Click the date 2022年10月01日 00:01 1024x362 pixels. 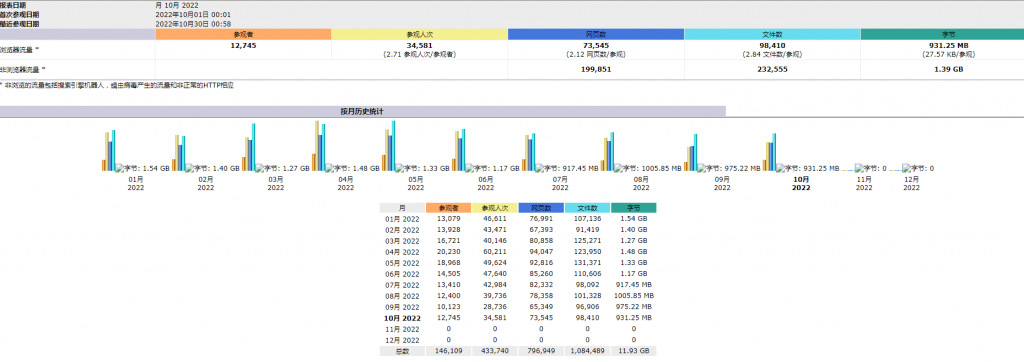193,14
